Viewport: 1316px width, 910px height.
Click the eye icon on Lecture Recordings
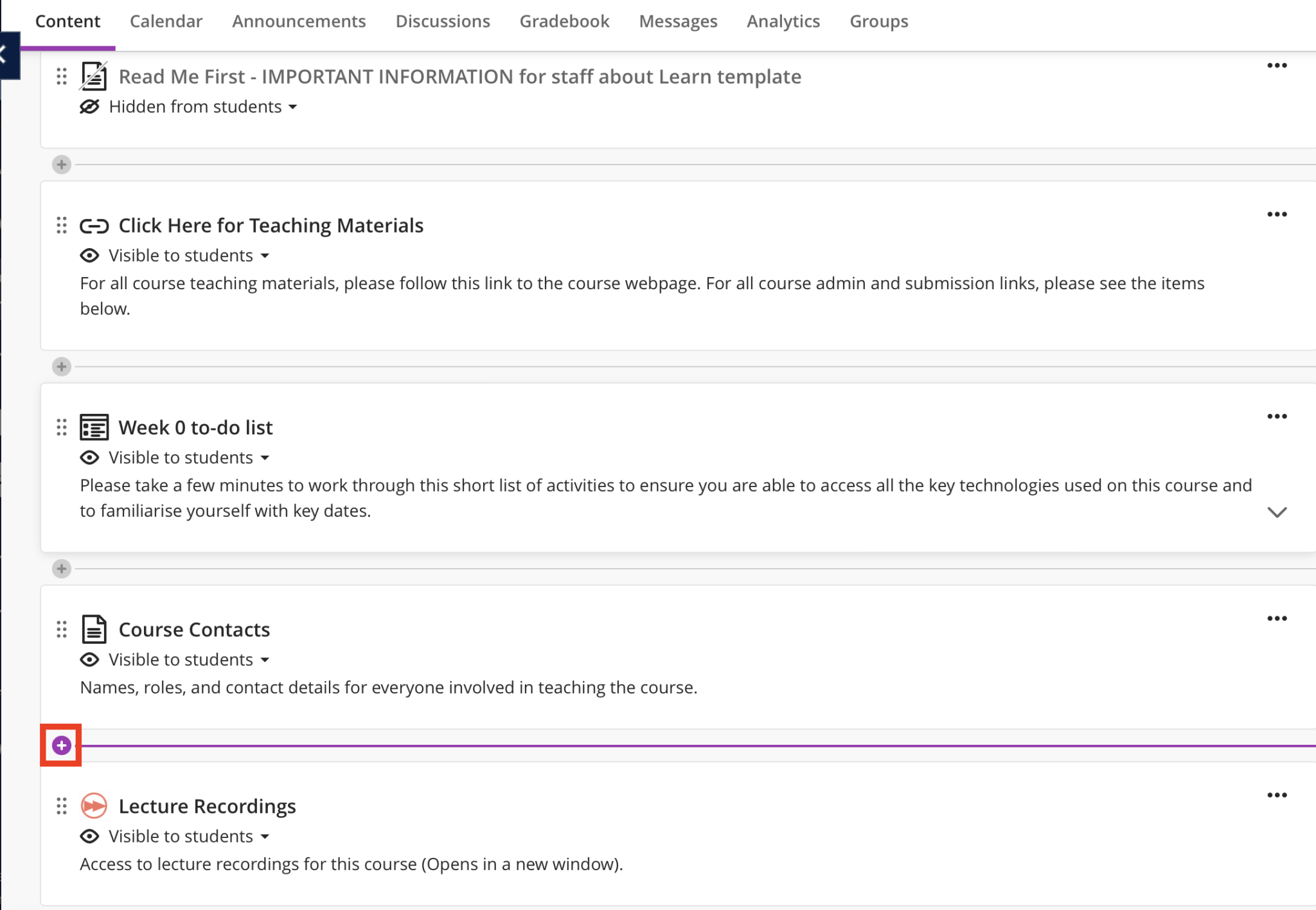(89, 836)
